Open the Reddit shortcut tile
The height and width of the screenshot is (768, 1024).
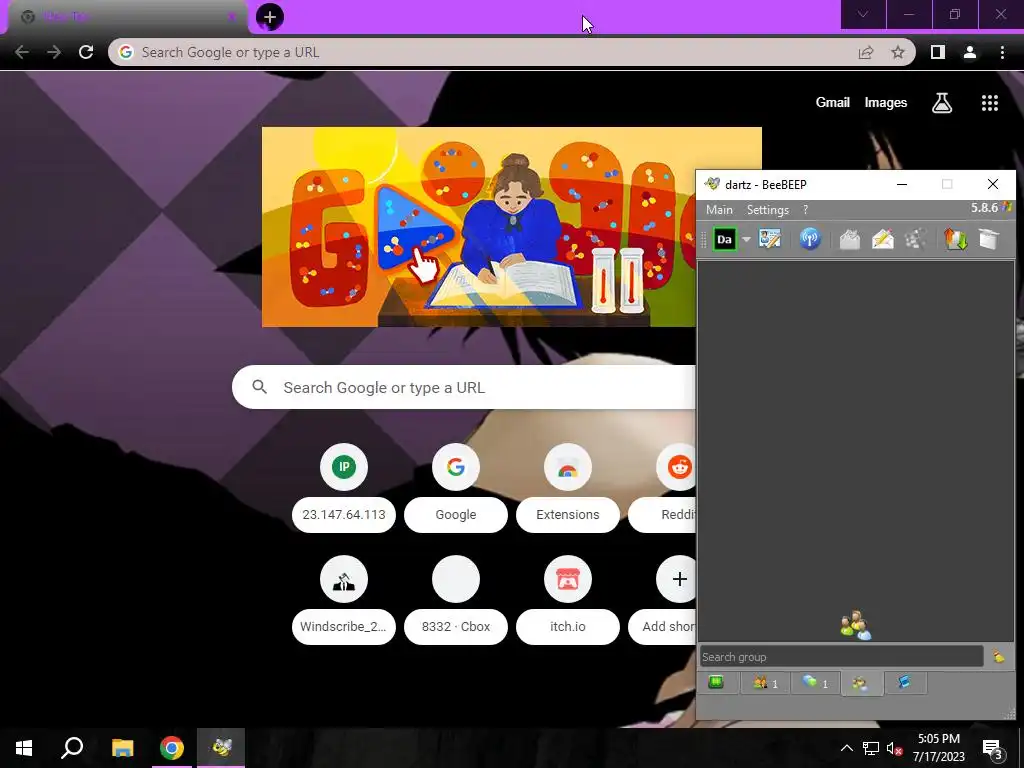click(663, 488)
